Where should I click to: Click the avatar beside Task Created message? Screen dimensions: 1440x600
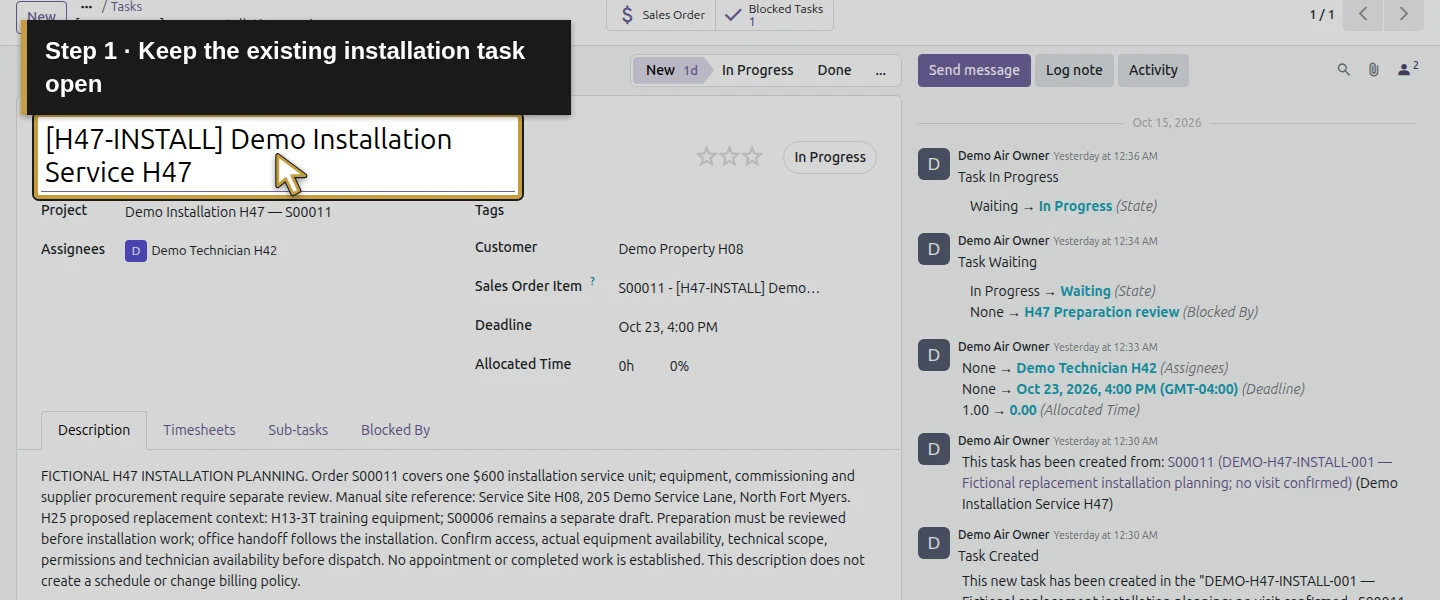[x=933, y=544]
